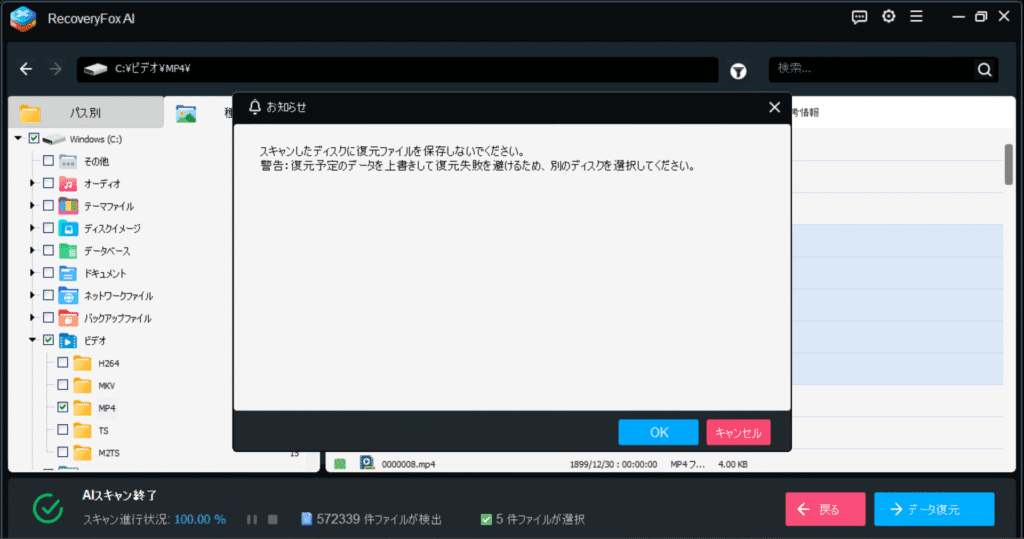Check the ディスクイメージ checkbox
1024x539 pixels.
point(48,227)
